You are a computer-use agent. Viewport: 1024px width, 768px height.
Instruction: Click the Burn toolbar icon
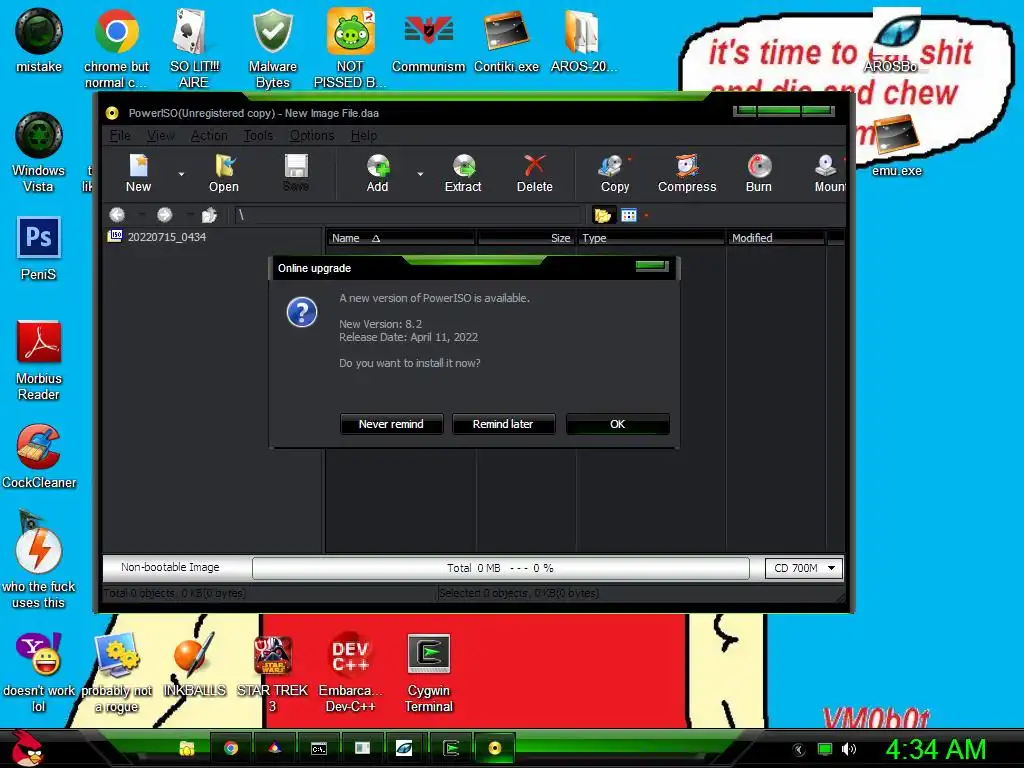coord(759,173)
